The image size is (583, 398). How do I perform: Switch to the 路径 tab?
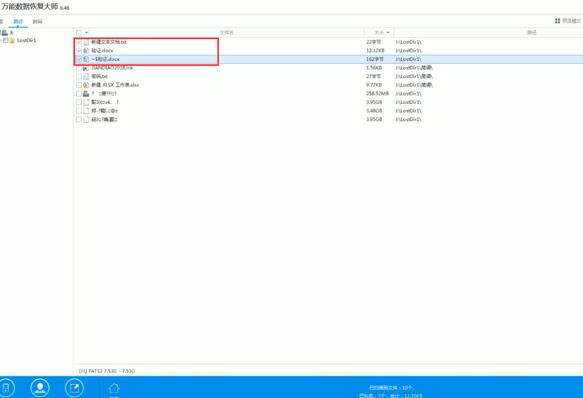[18, 22]
